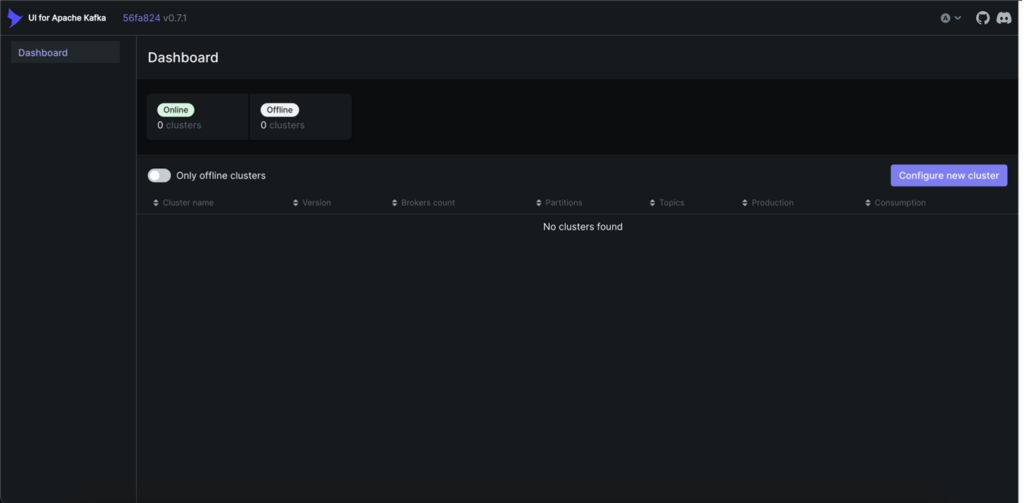Sort table by Production column header
The image size is (1024, 503).
click(x=772, y=203)
